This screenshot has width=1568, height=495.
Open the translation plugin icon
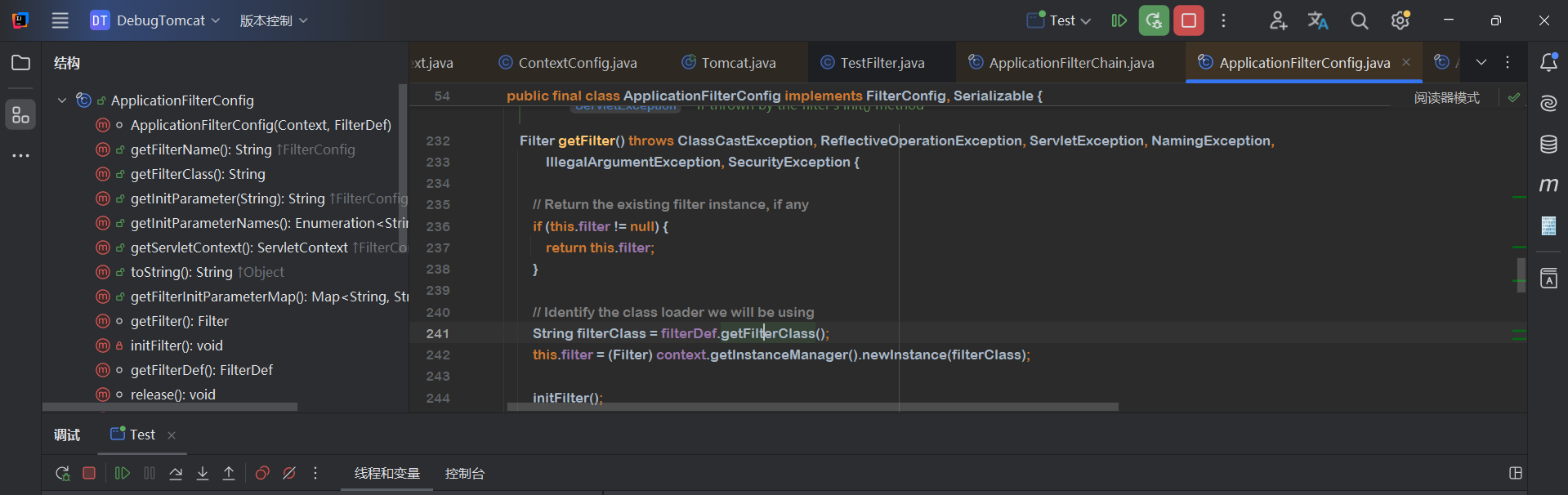click(x=1317, y=21)
